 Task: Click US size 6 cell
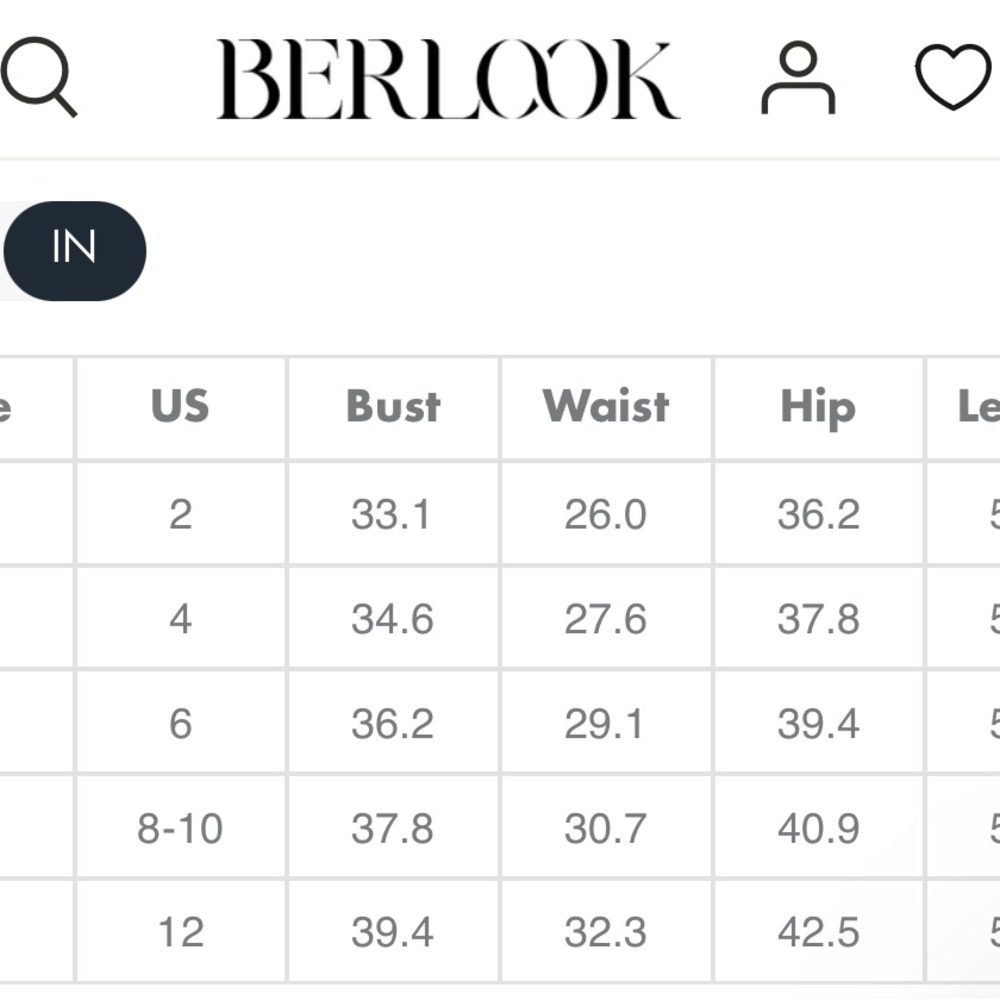pos(180,723)
